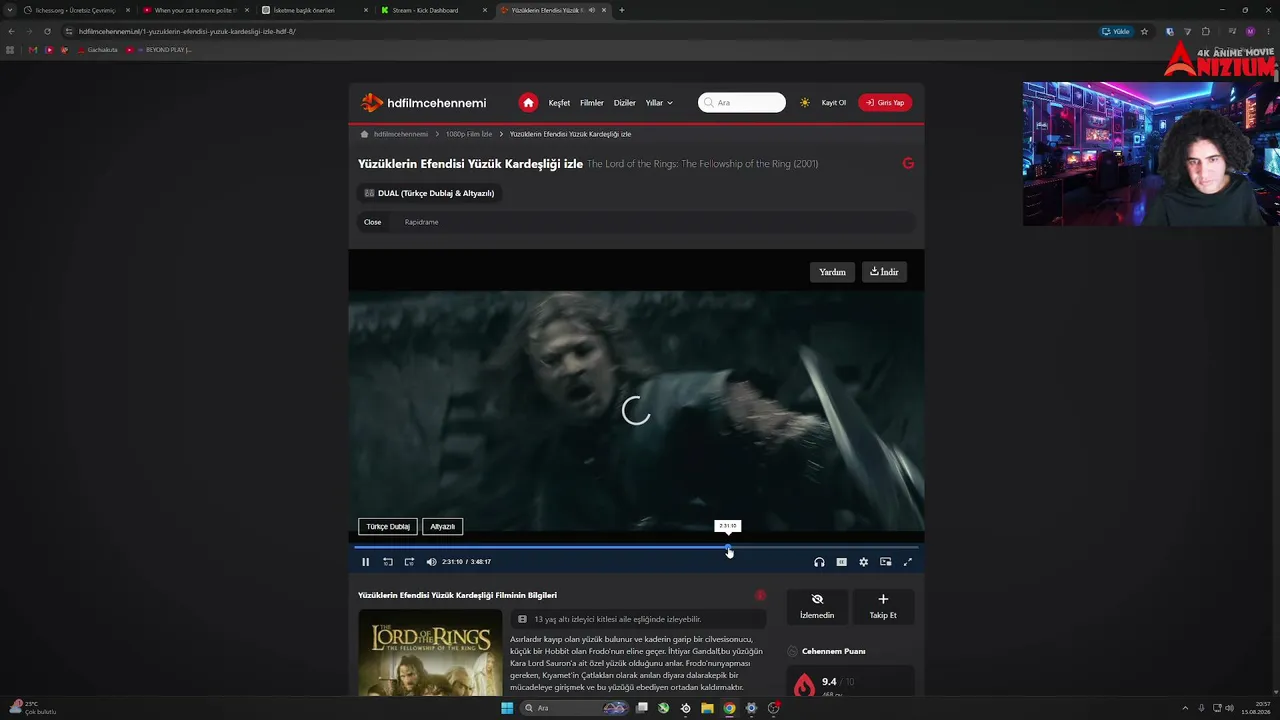Go to site home via red home icon
Viewport: 1280px width, 720px height.
528,102
